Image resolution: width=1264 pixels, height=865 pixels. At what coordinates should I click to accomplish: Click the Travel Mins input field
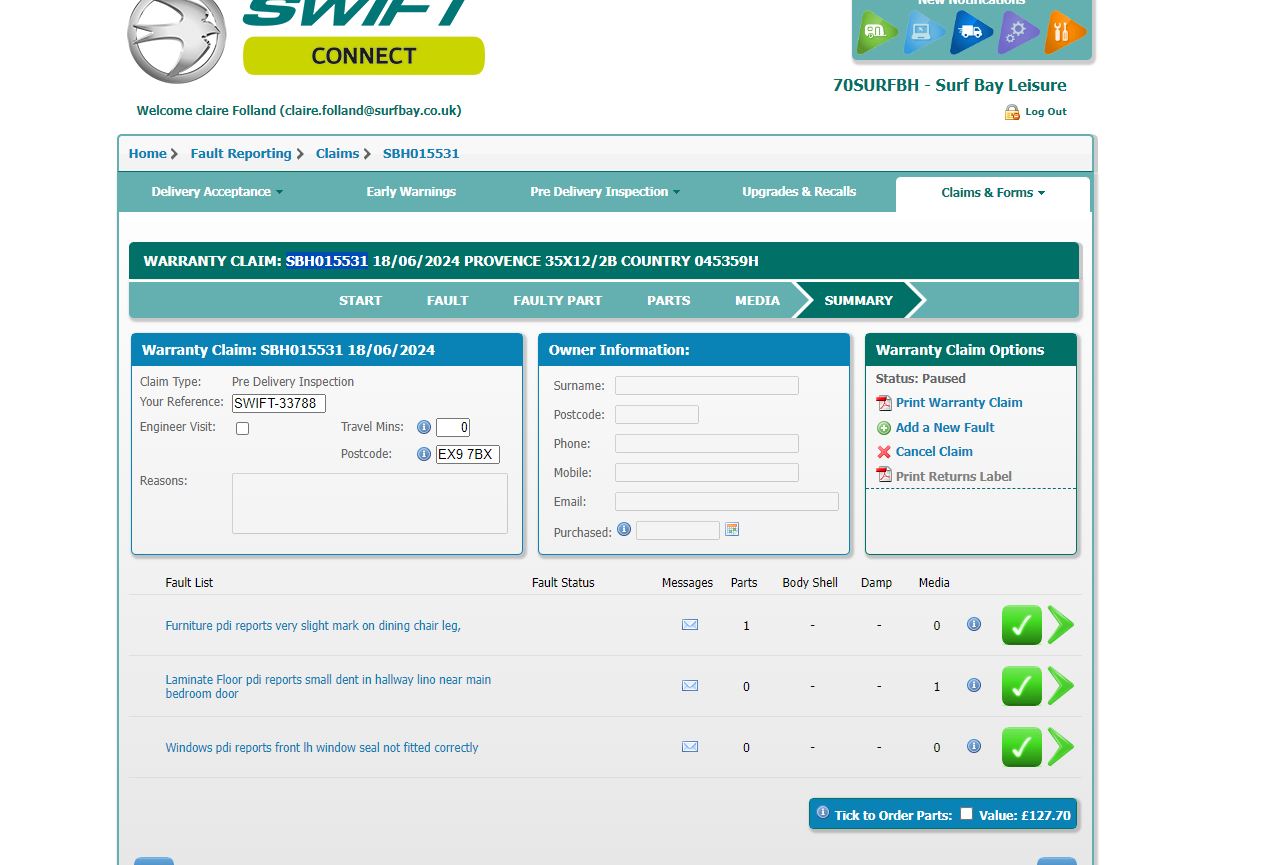point(453,427)
